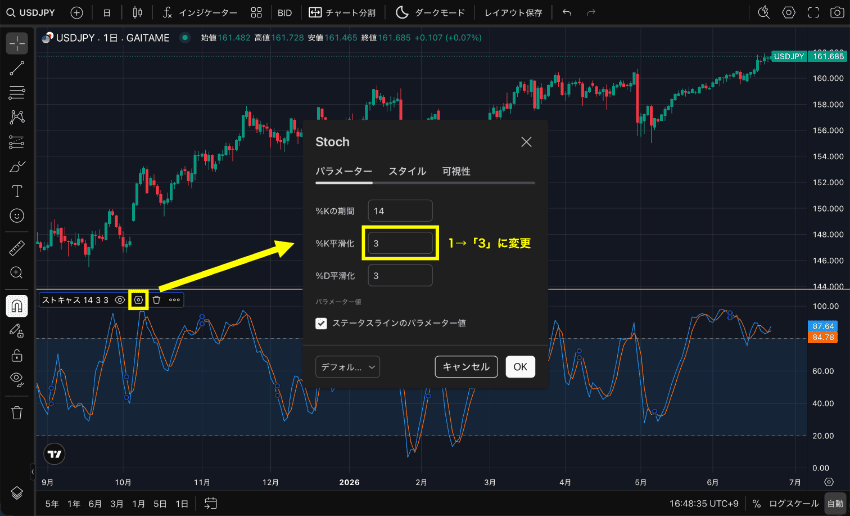
Task: Click the trash remove drawings icon
Action: pyautogui.click(x=17, y=413)
